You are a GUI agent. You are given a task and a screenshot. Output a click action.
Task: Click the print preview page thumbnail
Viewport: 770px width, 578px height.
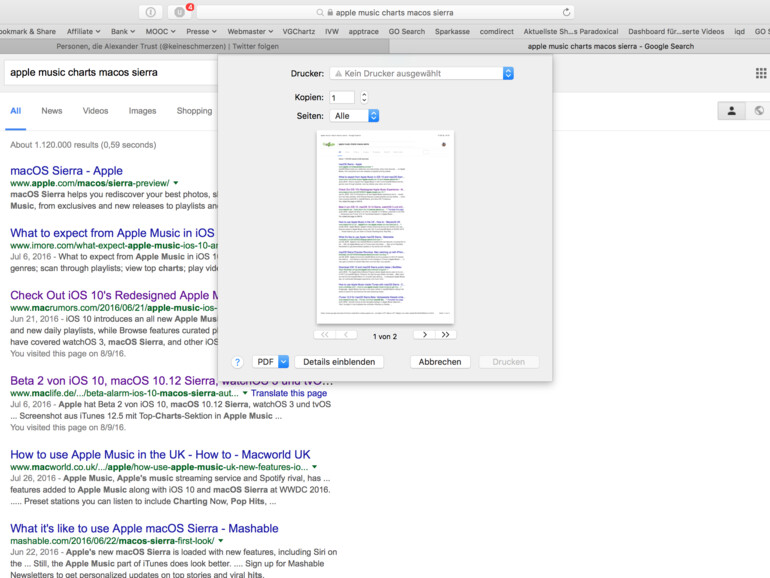[385, 227]
